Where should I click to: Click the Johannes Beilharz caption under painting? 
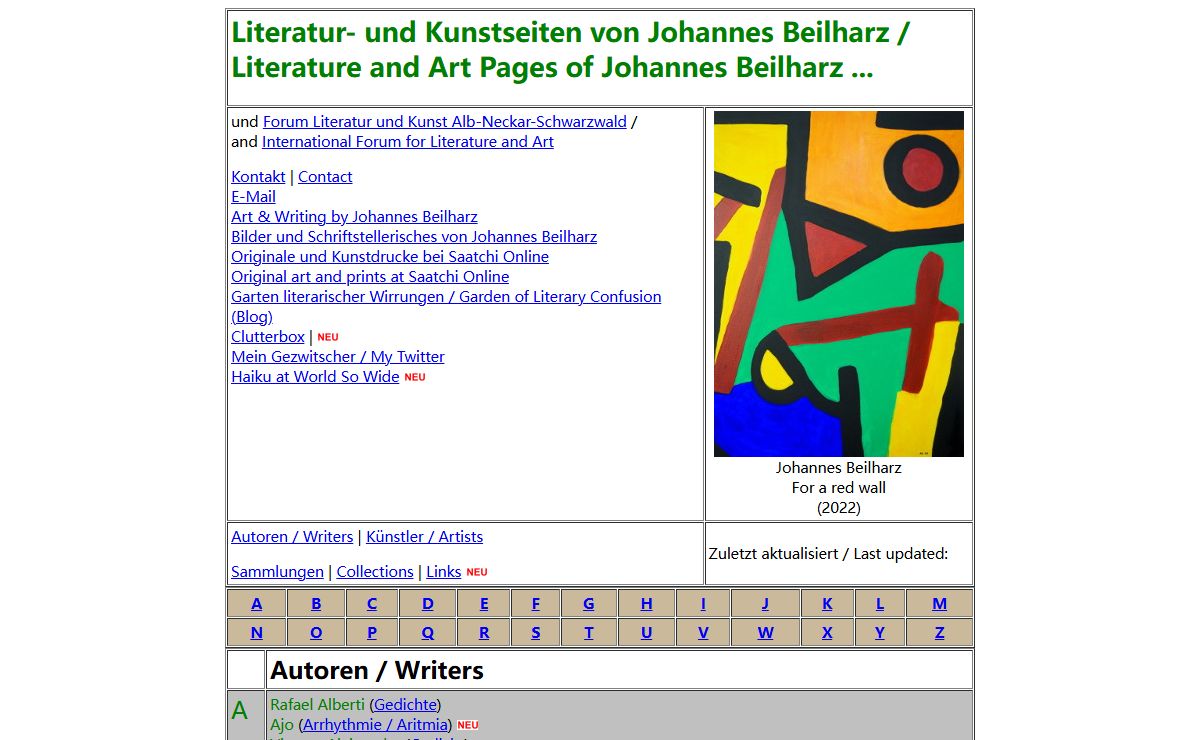[x=839, y=468]
